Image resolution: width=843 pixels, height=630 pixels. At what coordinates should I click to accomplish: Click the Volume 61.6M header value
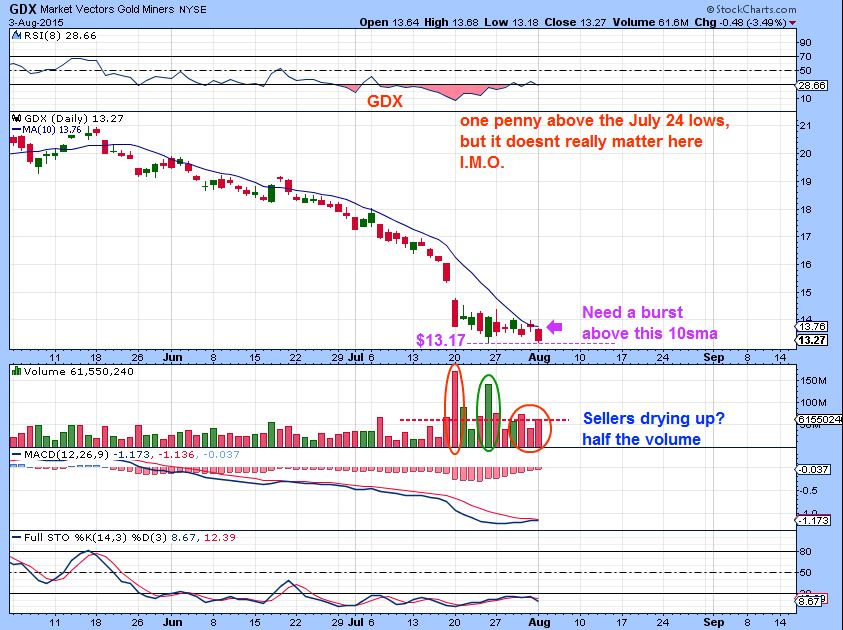pos(649,23)
